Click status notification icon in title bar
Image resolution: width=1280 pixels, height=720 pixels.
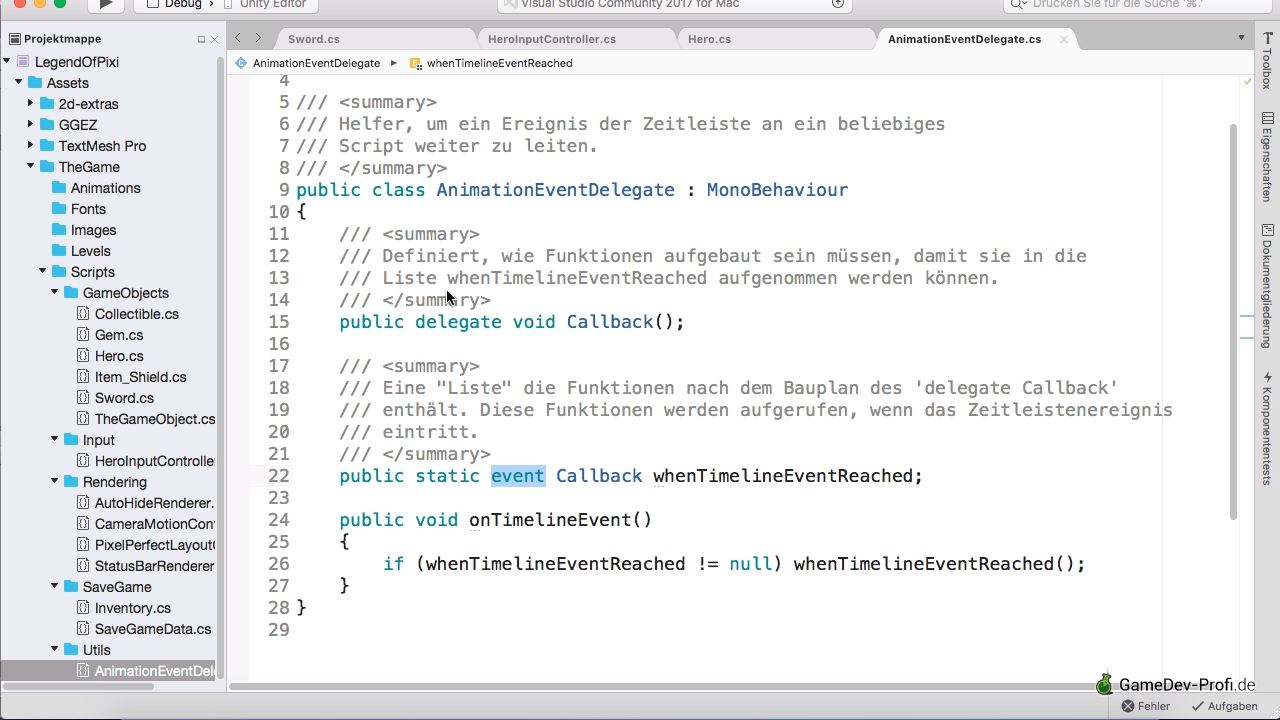coord(838,4)
